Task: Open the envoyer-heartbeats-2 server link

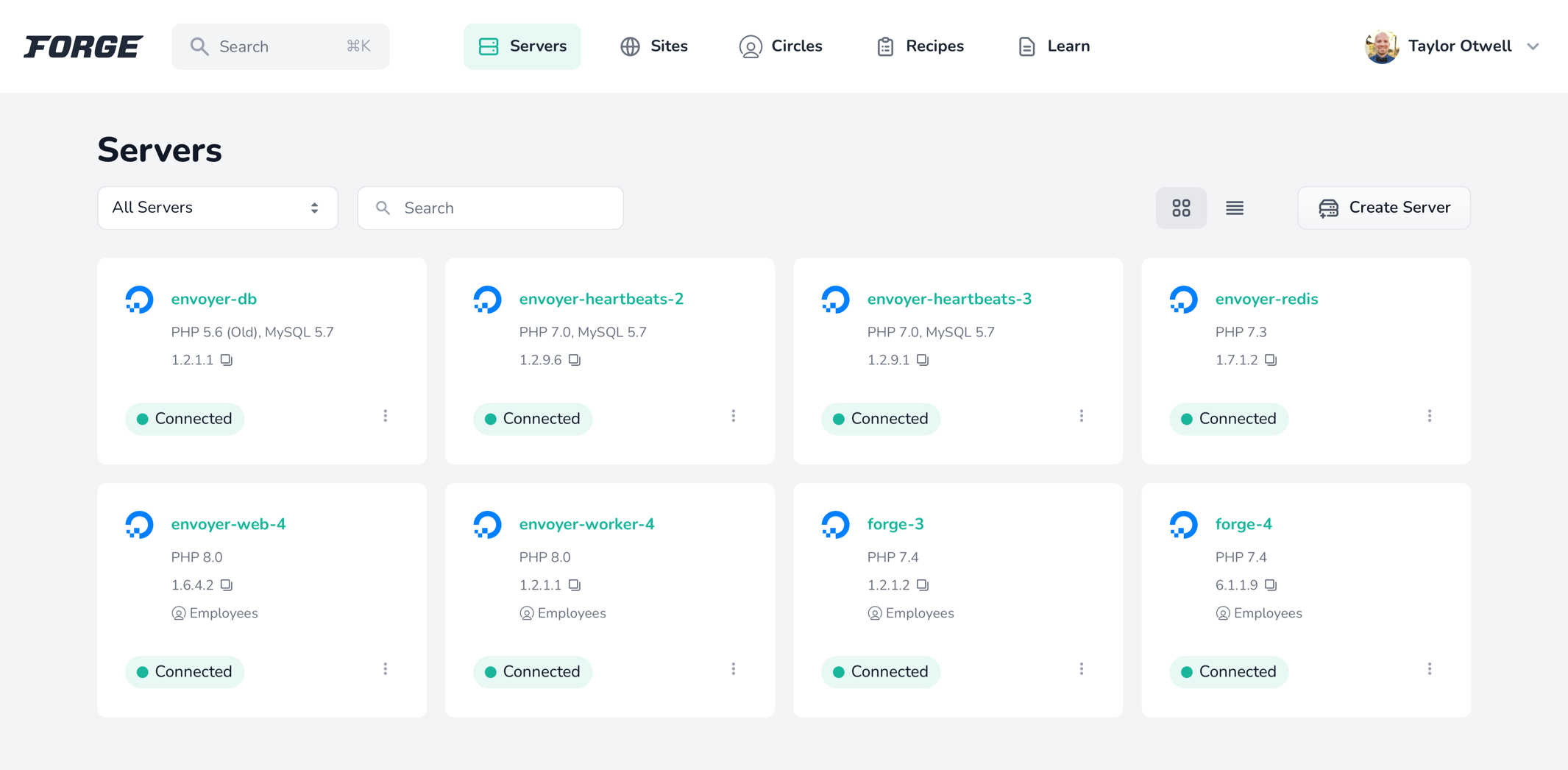Action: point(601,299)
